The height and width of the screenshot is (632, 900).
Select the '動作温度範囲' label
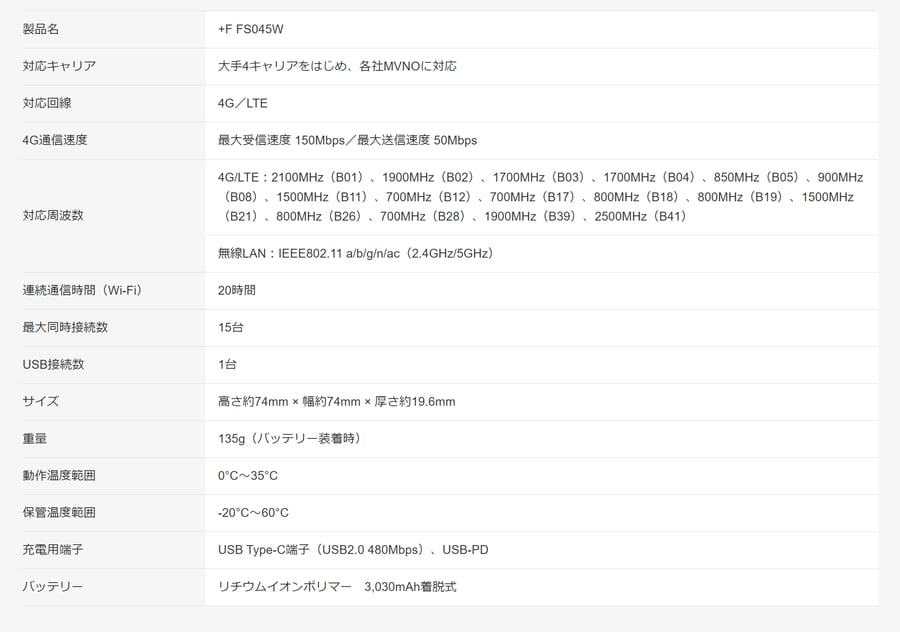click(x=59, y=475)
